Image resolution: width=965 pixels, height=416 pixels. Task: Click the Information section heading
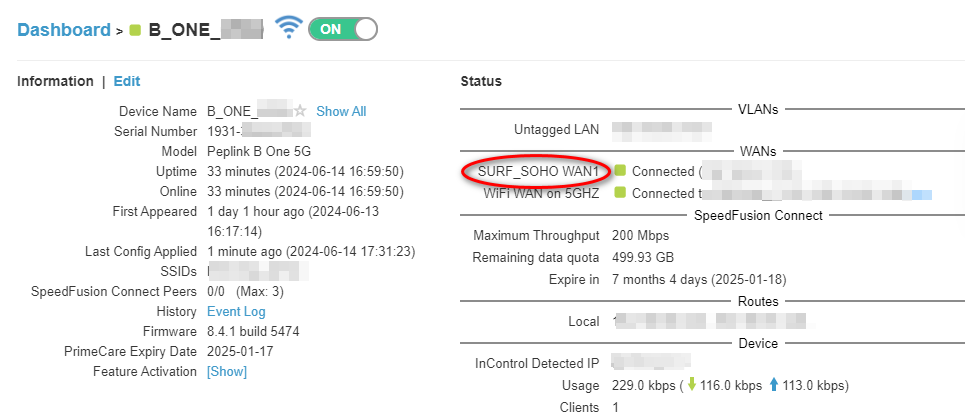56,81
